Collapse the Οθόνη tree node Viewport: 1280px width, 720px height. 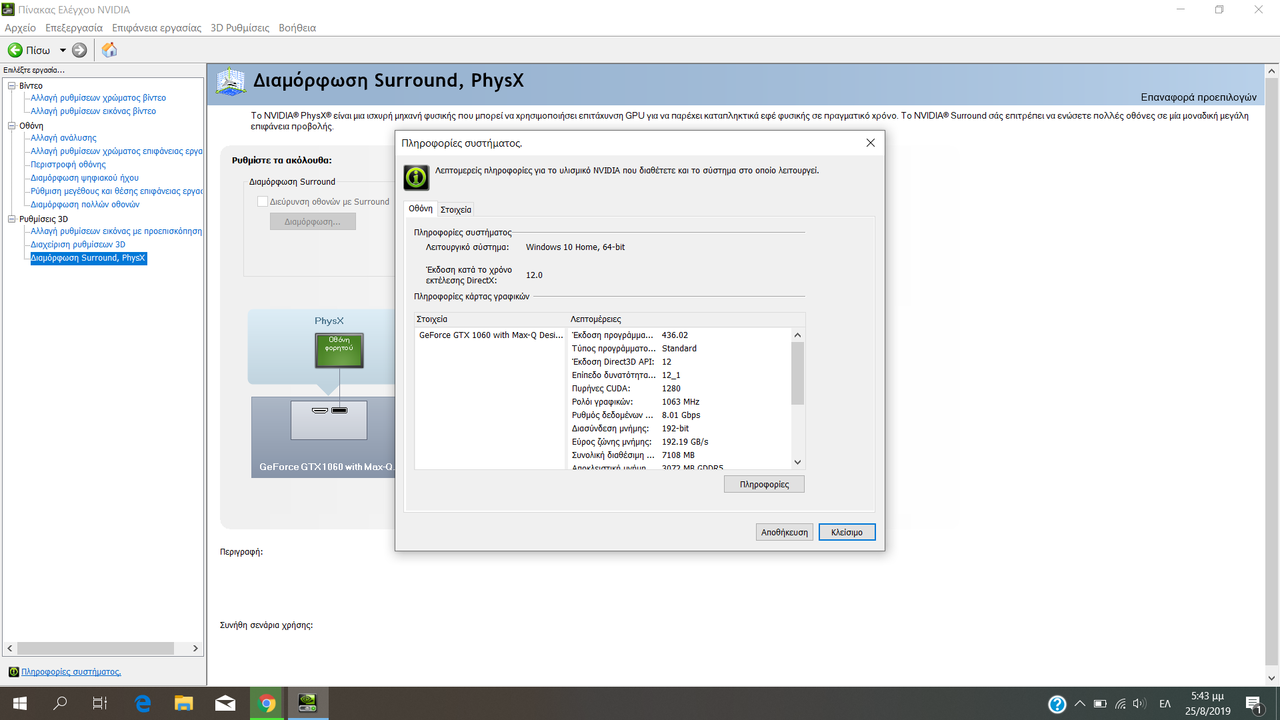(x=12, y=126)
